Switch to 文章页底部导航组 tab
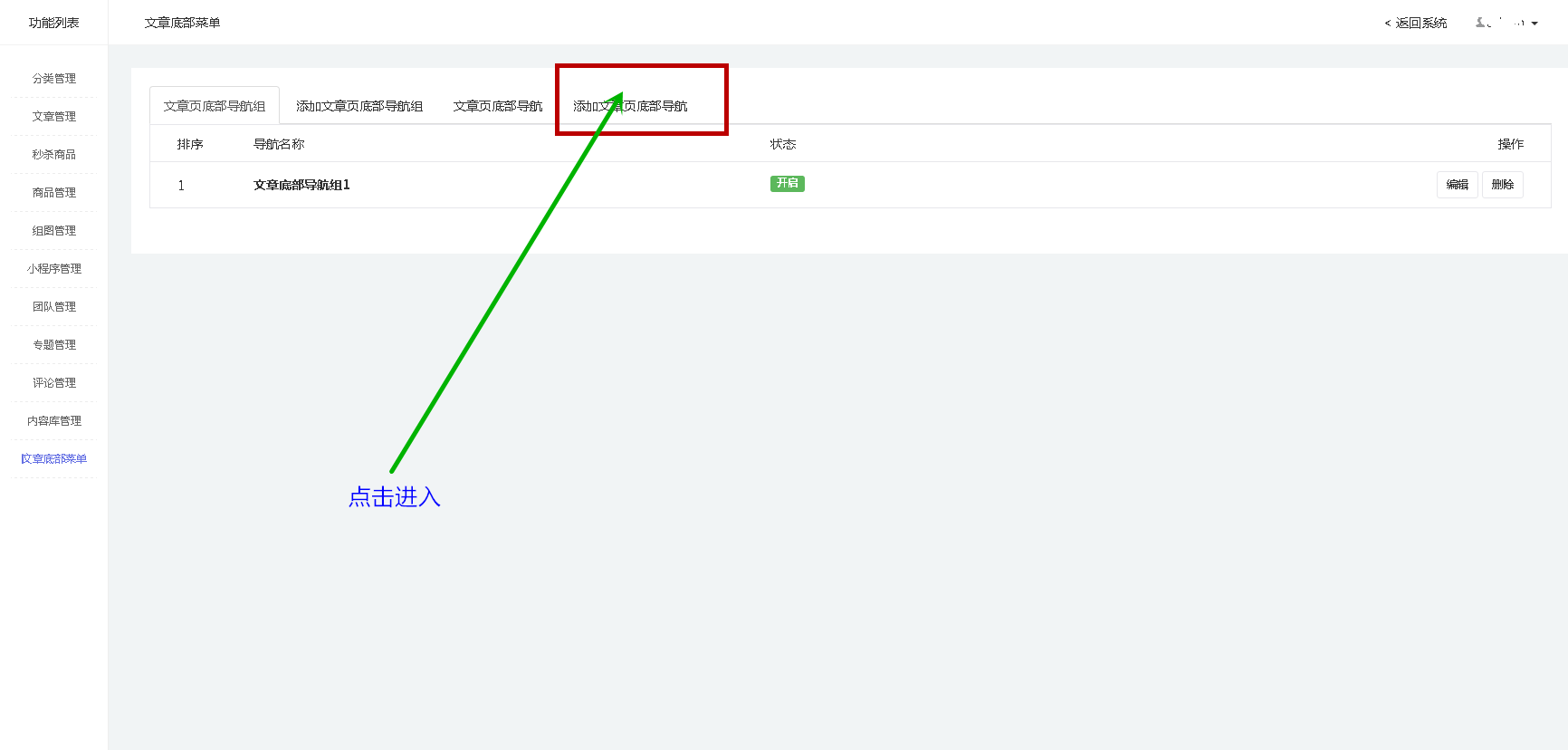Image resolution: width=1568 pixels, height=750 pixels. point(215,106)
